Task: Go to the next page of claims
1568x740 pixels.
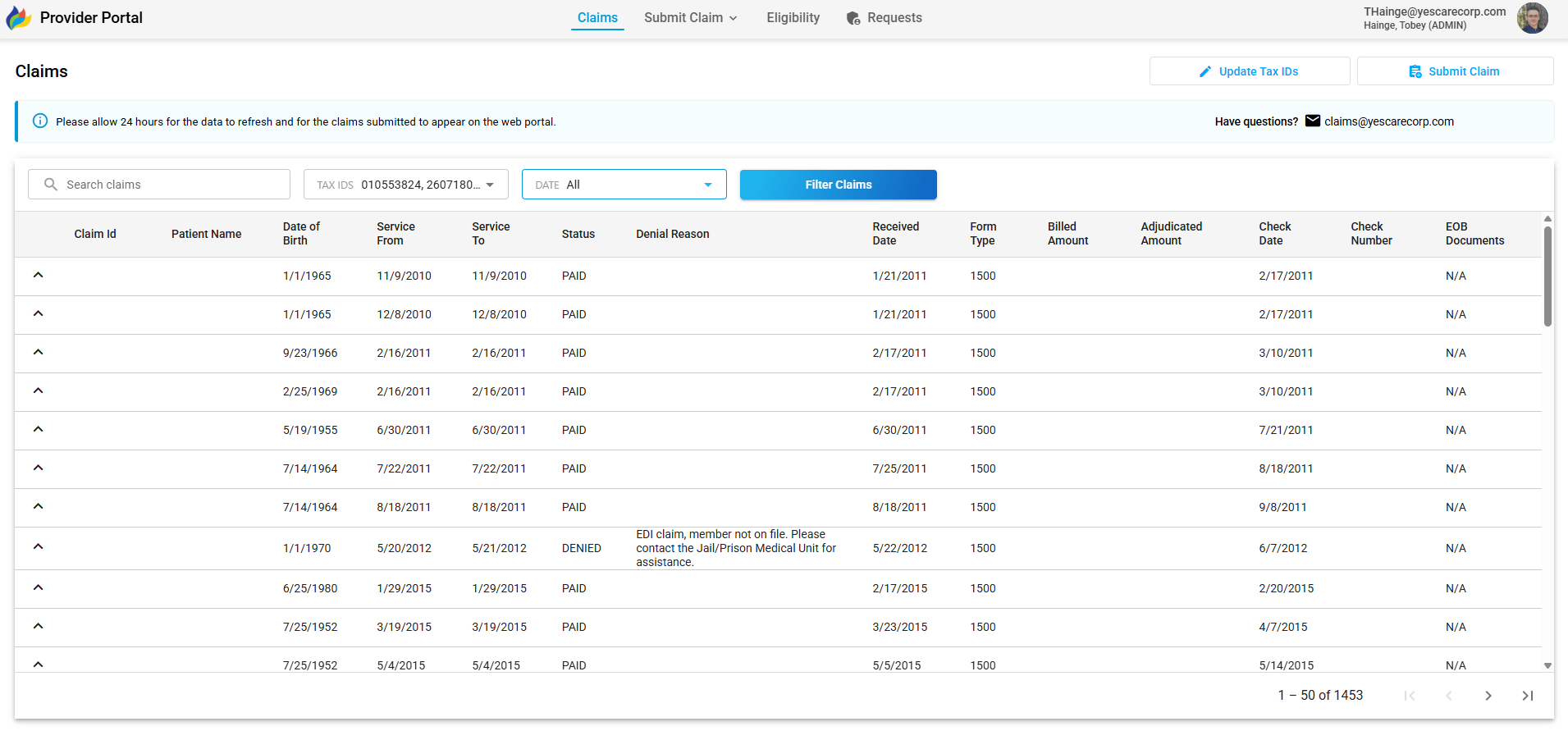Action: [1488, 696]
